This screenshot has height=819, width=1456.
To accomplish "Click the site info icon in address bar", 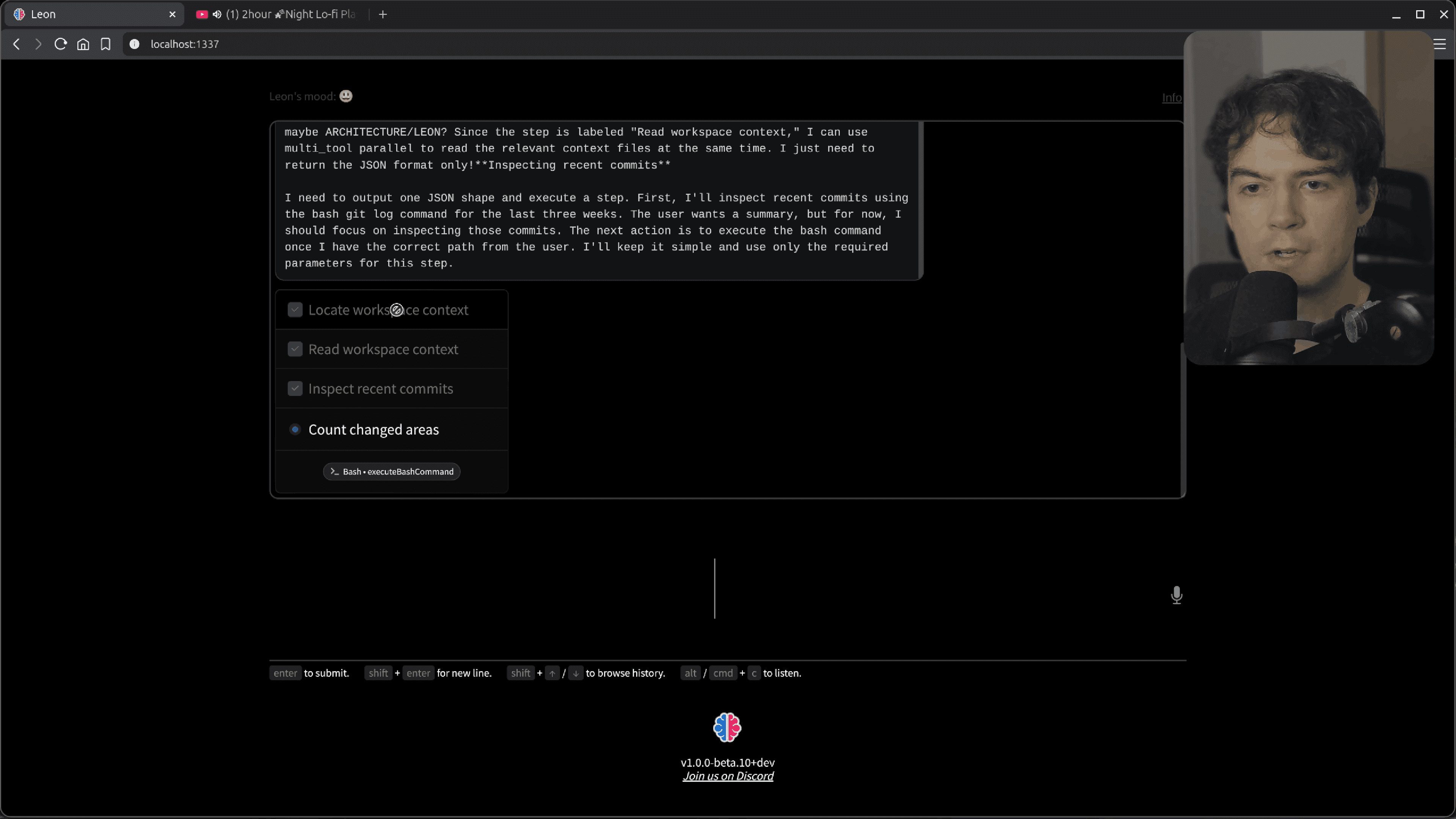I will (x=135, y=44).
